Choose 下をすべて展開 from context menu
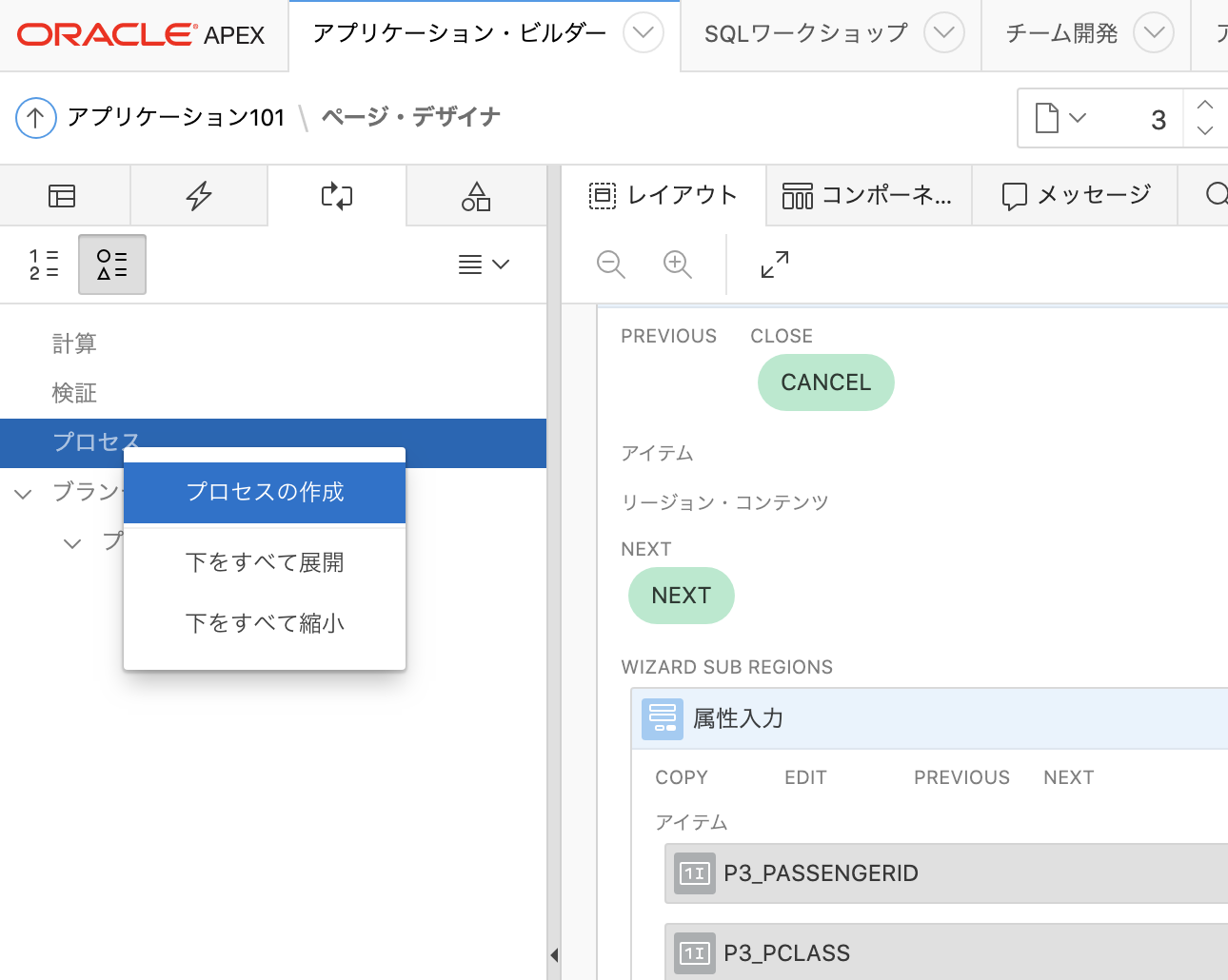 pyautogui.click(x=265, y=562)
